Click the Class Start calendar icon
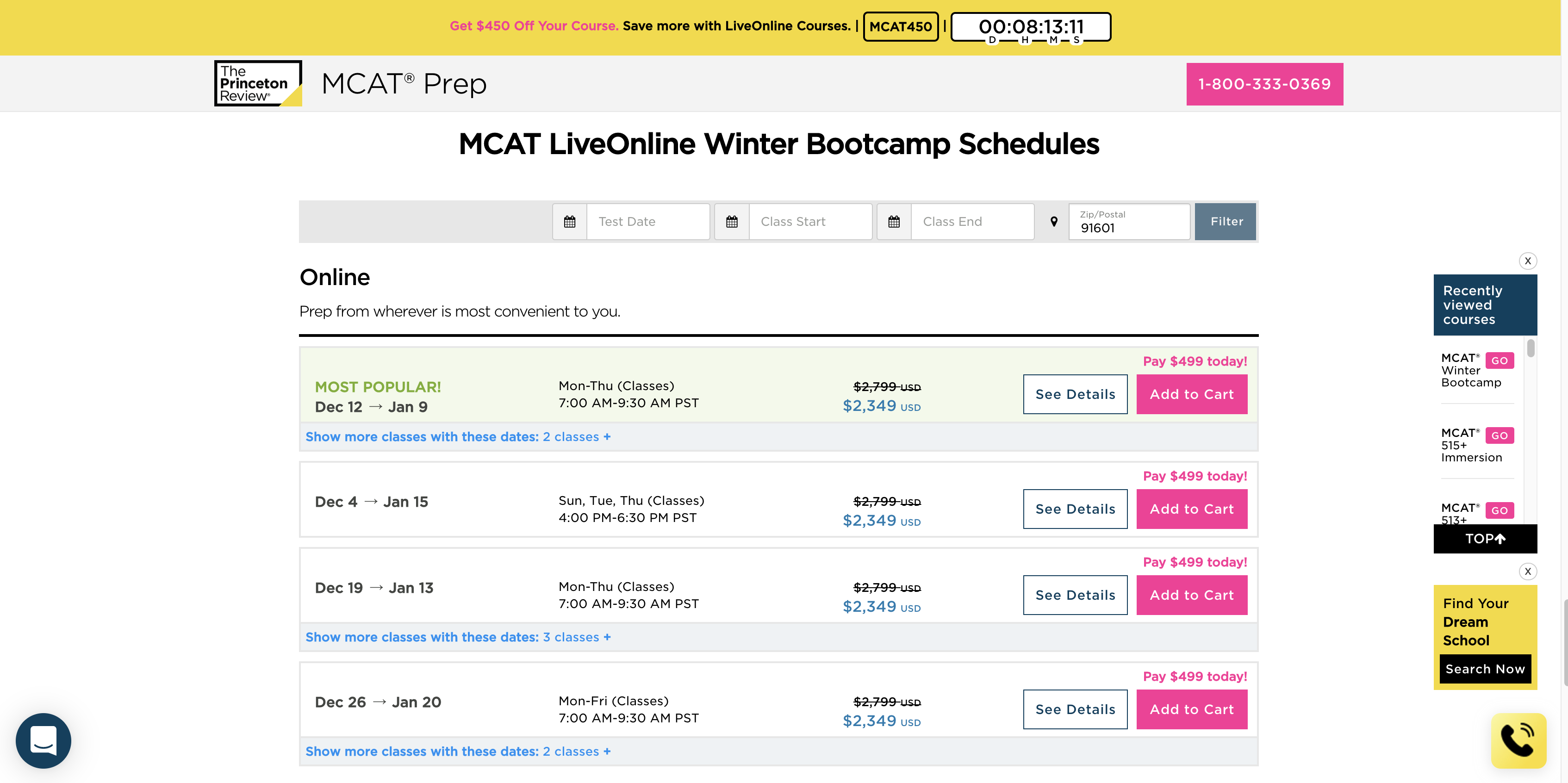Screen dimensions: 1568x783 [x=732, y=222]
